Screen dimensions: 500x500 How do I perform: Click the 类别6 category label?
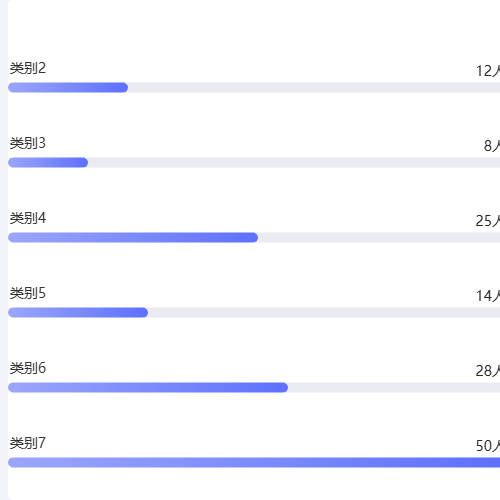click(x=28, y=368)
